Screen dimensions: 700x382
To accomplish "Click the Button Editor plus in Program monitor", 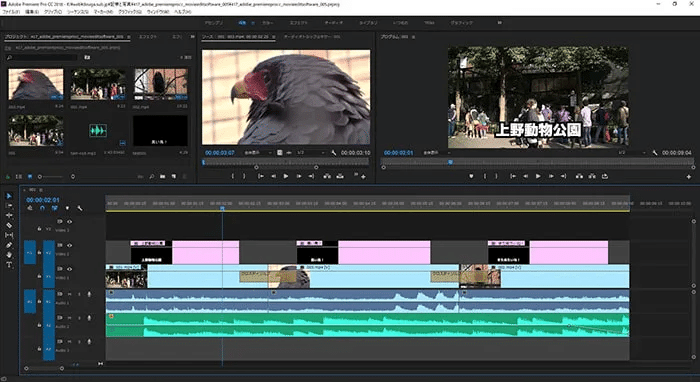I will pos(689,177).
